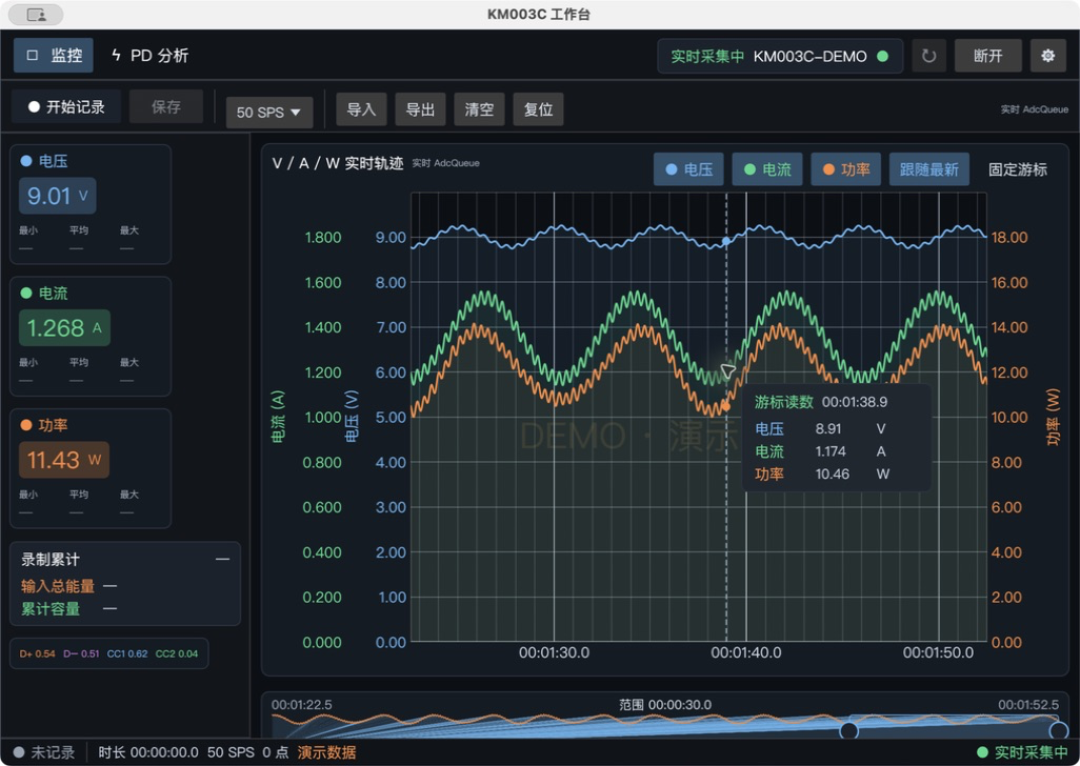Open the PD 分析 tab
This screenshot has height=766, width=1080.
pos(149,55)
